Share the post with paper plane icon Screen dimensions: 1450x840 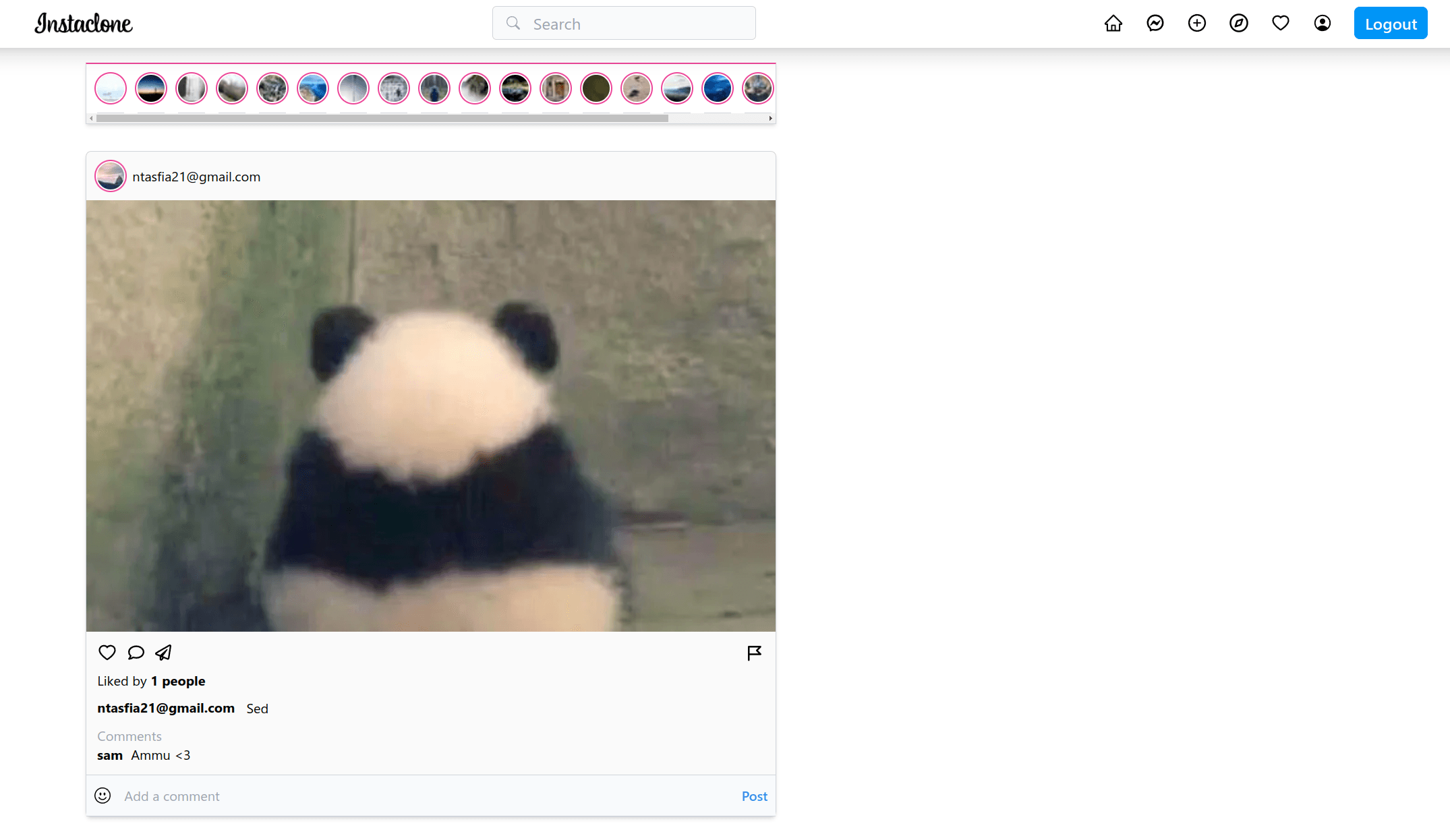pos(164,653)
